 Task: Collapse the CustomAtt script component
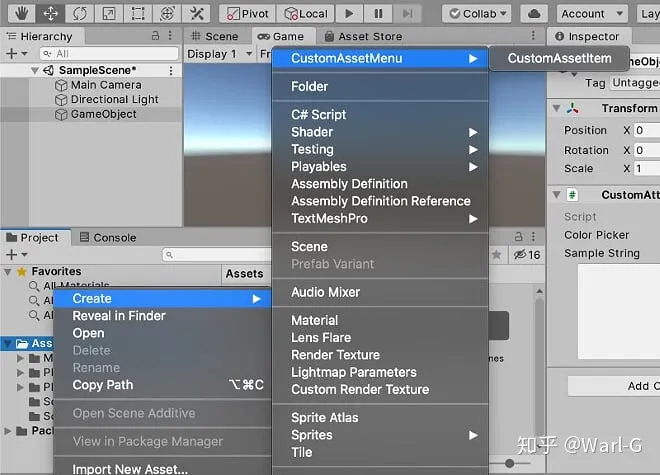(556, 195)
